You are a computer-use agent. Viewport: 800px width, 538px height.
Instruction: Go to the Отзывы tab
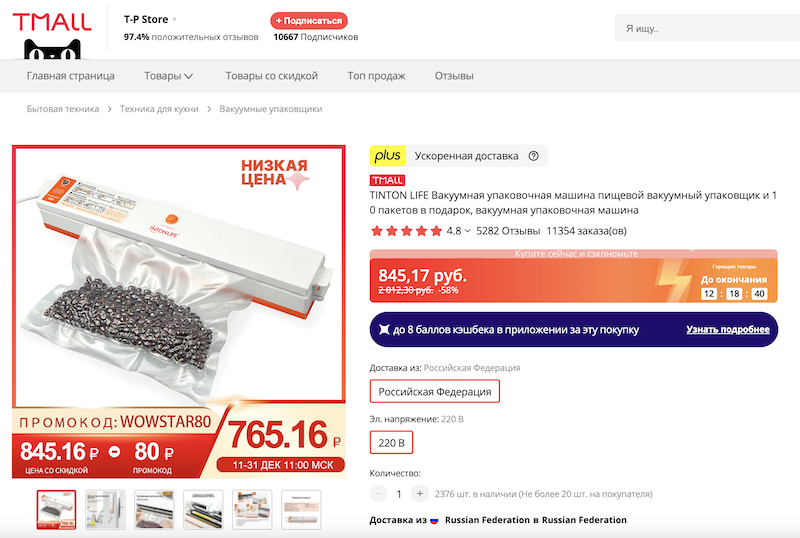(x=454, y=76)
